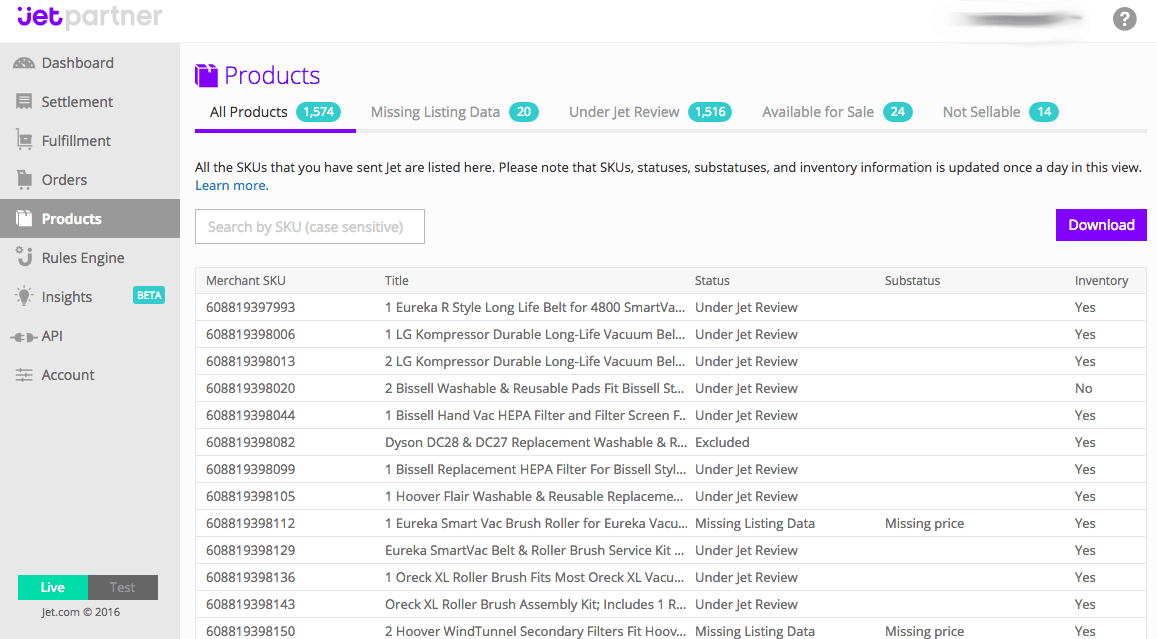Click the 1 Hoover Flair Washable title
The height and width of the screenshot is (639, 1157).
(535, 496)
